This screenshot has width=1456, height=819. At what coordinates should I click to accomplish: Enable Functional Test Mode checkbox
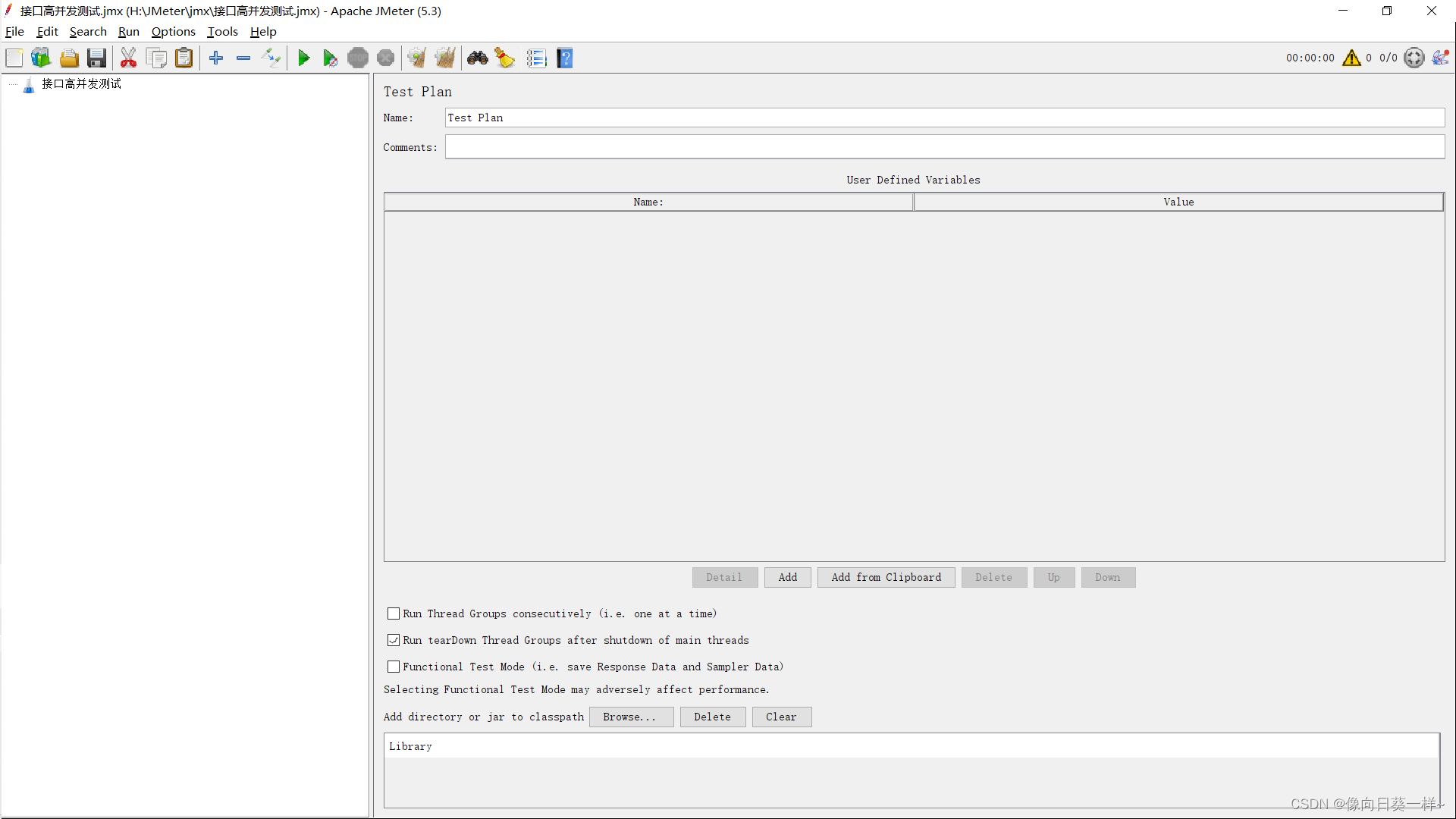tap(394, 667)
